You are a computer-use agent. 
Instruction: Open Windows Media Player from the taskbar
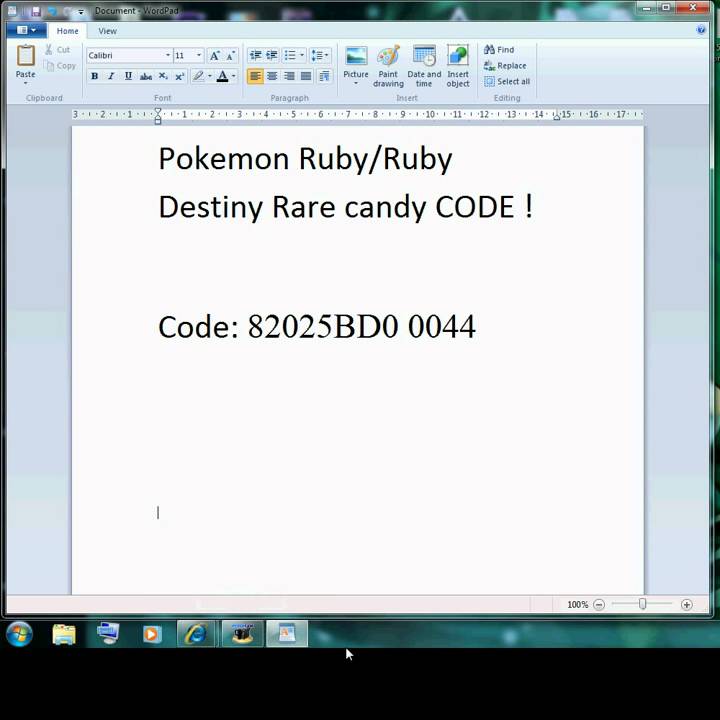[x=152, y=635]
